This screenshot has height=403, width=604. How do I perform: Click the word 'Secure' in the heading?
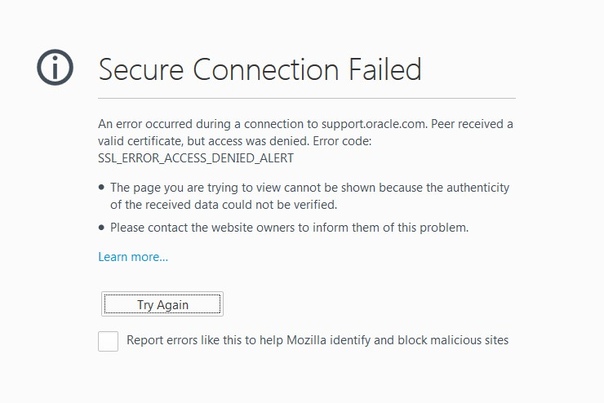[x=142, y=69]
